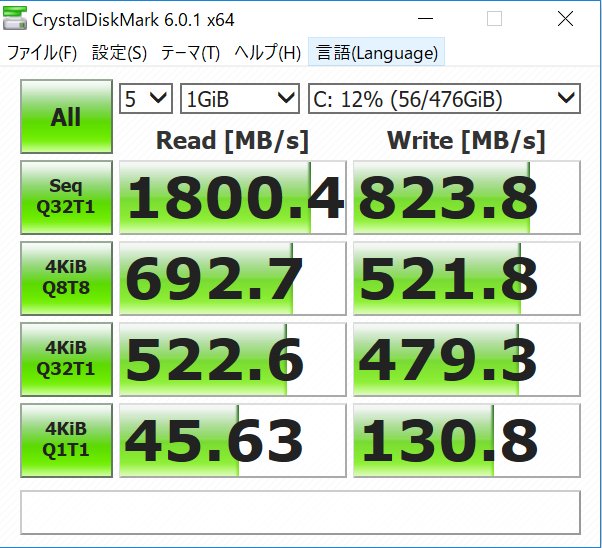Click the Seq read result 1800.4
This screenshot has height=548, width=602.
(x=233, y=198)
